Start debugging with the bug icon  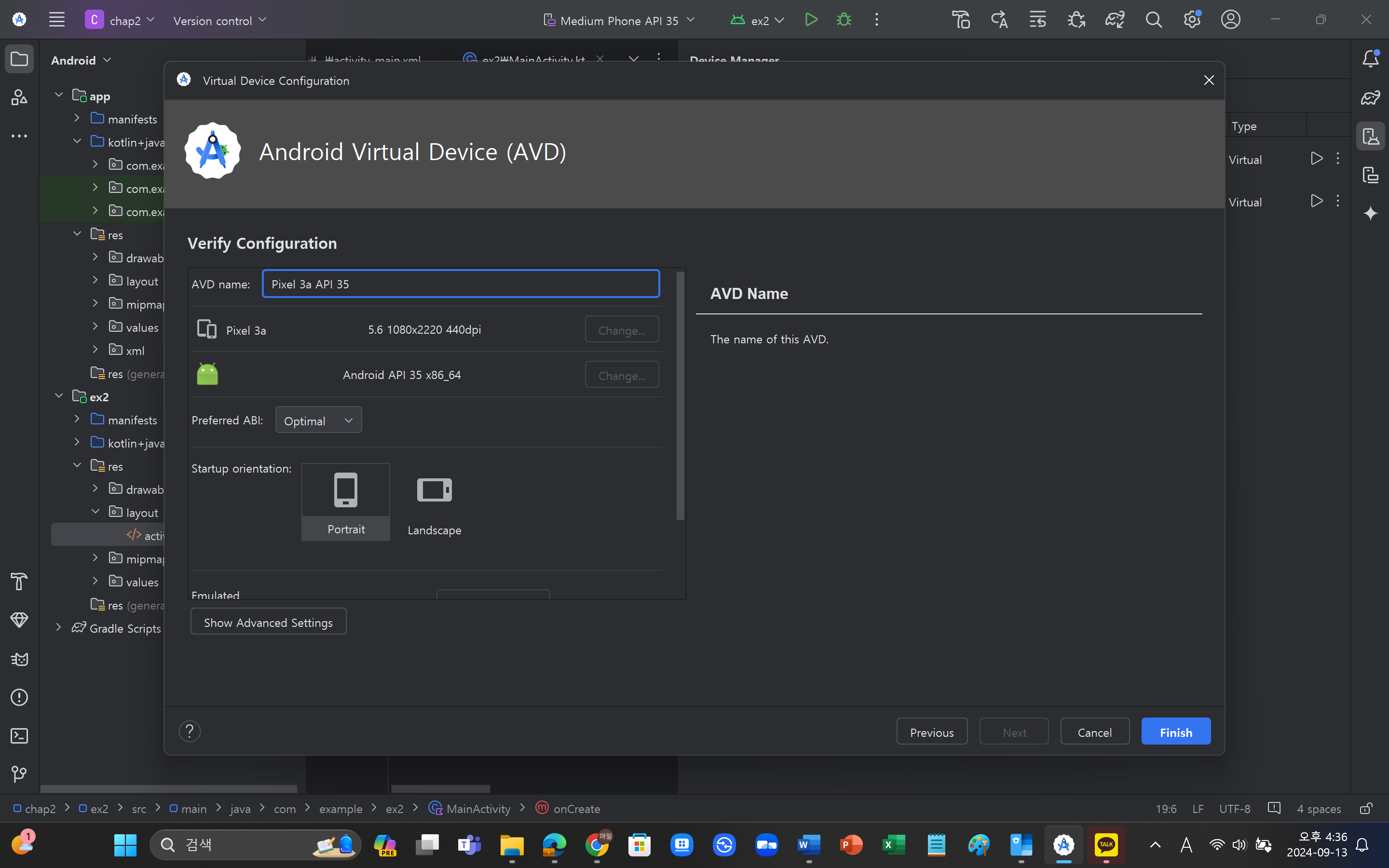pos(844,19)
